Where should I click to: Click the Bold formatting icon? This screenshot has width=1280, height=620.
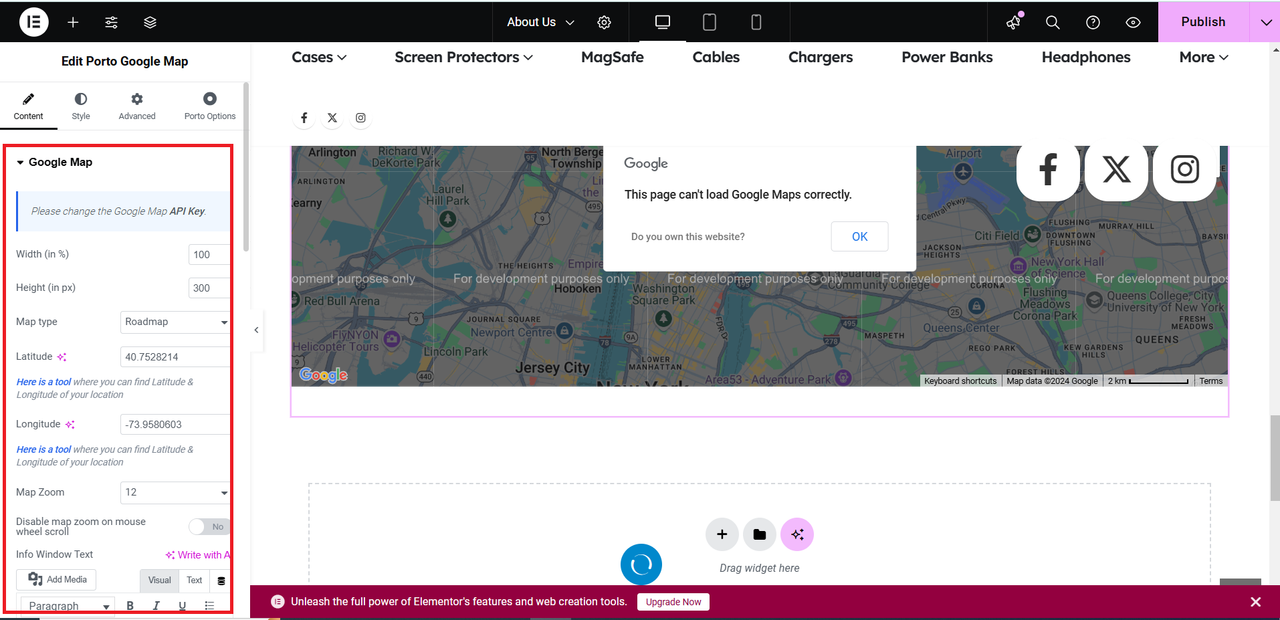(x=130, y=606)
